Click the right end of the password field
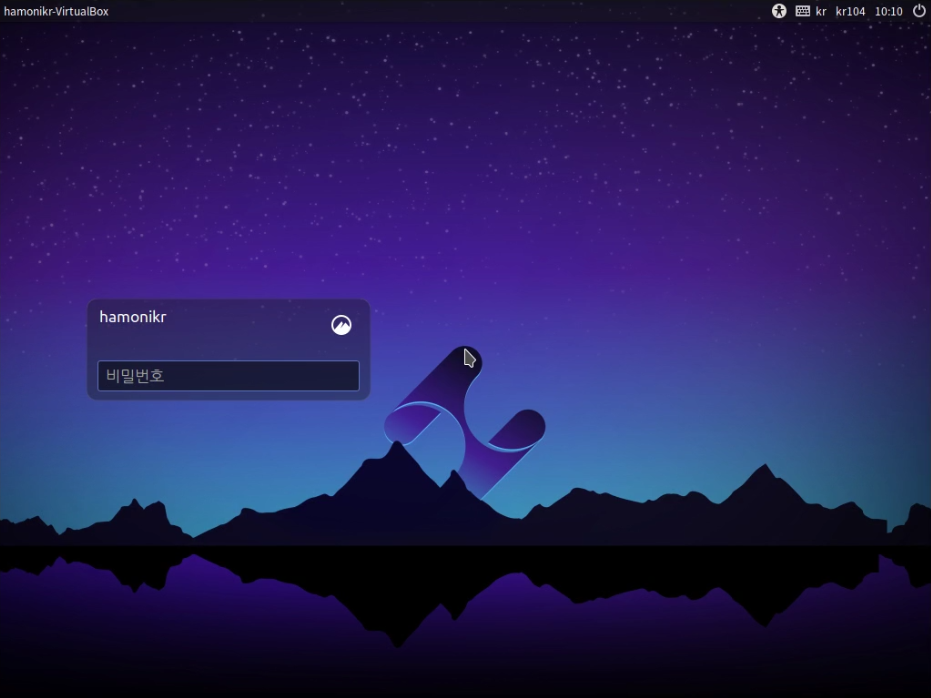Viewport: 931px width, 698px height. [x=350, y=376]
